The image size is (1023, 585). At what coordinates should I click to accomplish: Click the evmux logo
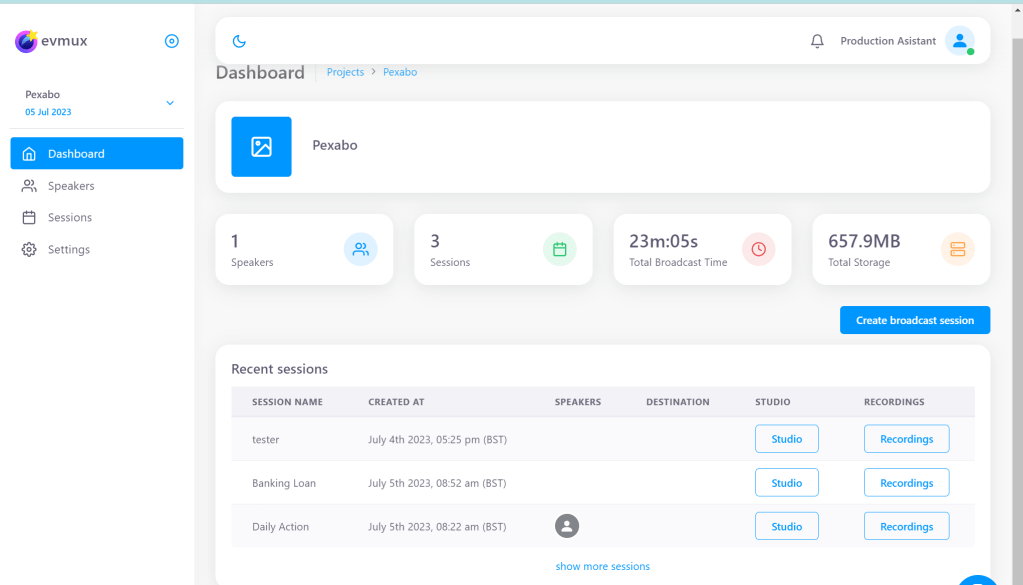[51, 41]
